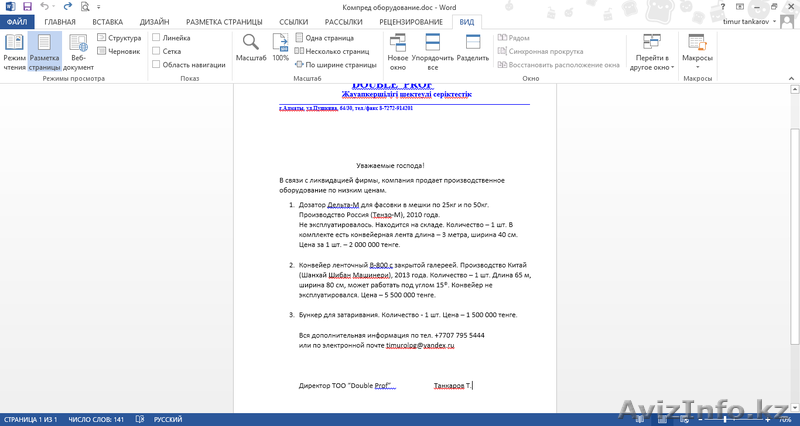Click the timurolpg@yandex.ru email link
This screenshot has width=800, height=426.
click(x=412, y=345)
